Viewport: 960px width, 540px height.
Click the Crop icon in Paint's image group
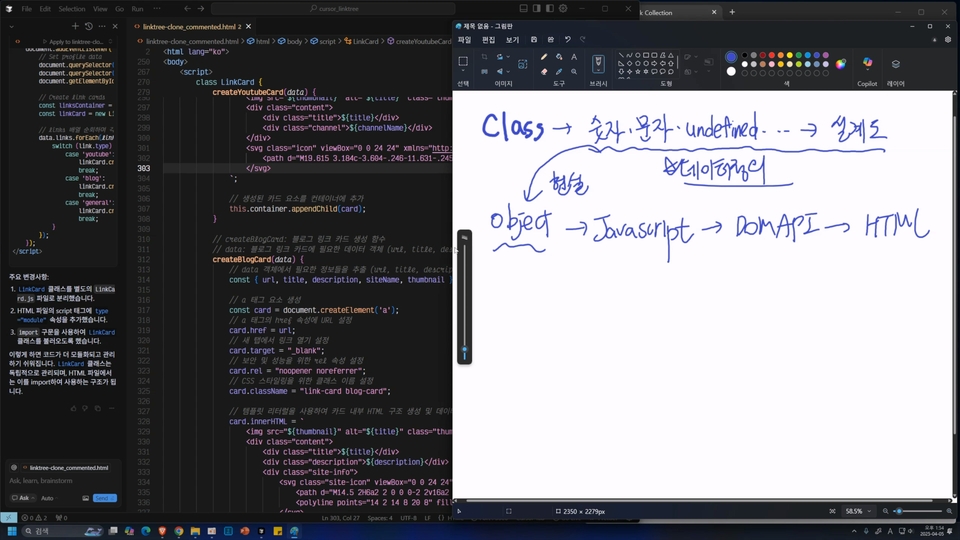coord(484,57)
